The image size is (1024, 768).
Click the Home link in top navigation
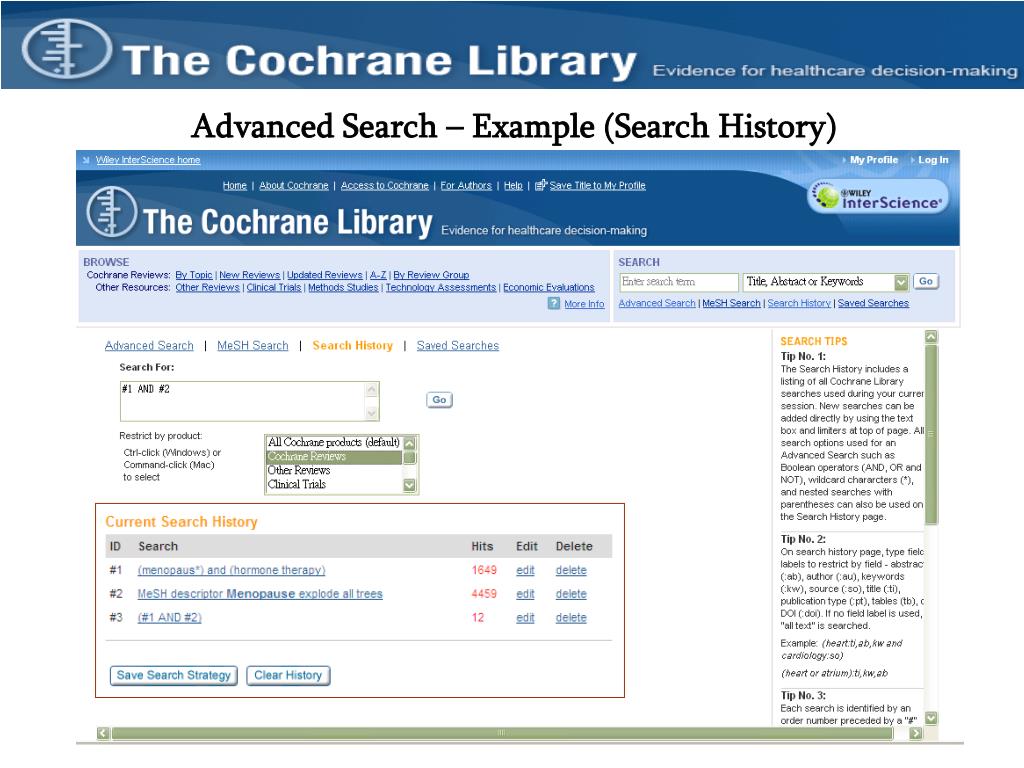(234, 185)
